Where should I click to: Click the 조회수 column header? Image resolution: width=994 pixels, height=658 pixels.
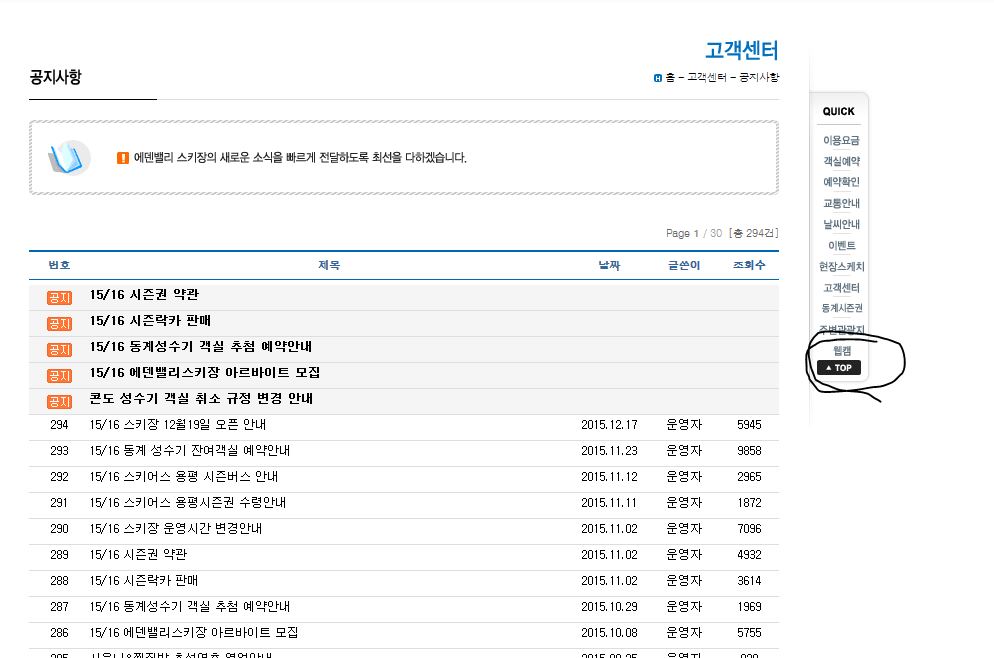pos(749,265)
